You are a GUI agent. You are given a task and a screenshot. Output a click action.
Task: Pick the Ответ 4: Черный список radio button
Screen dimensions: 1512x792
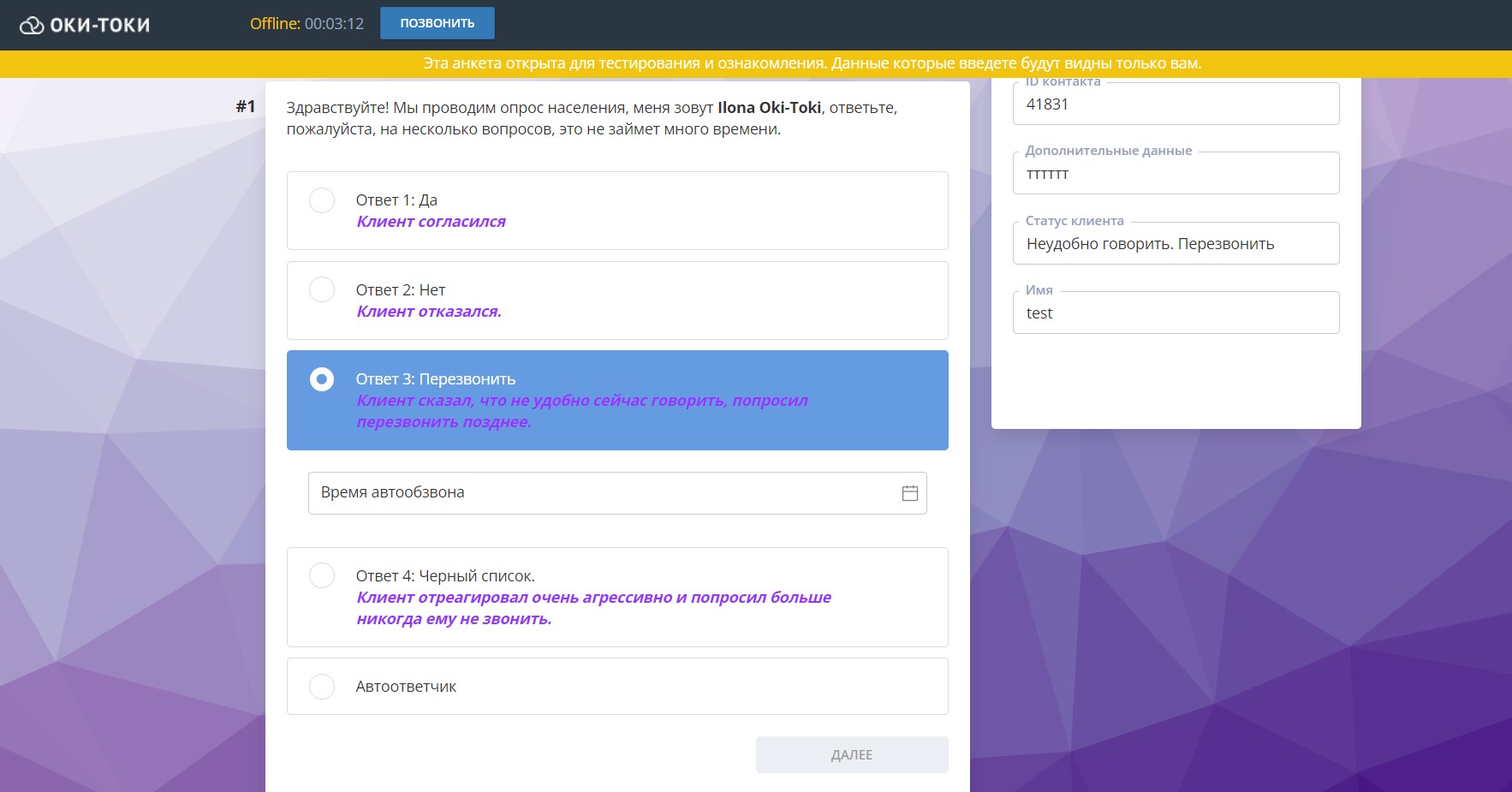pyautogui.click(x=322, y=575)
